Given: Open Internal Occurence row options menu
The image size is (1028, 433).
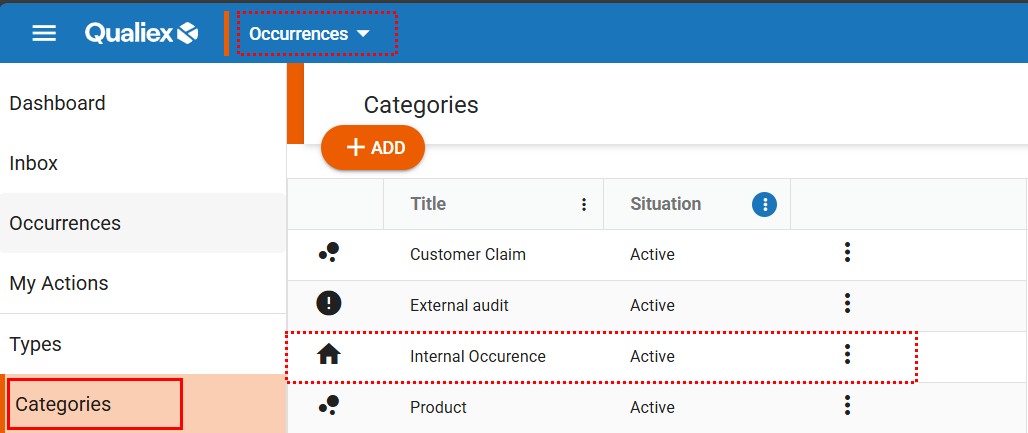Looking at the screenshot, I should (x=847, y=355).
